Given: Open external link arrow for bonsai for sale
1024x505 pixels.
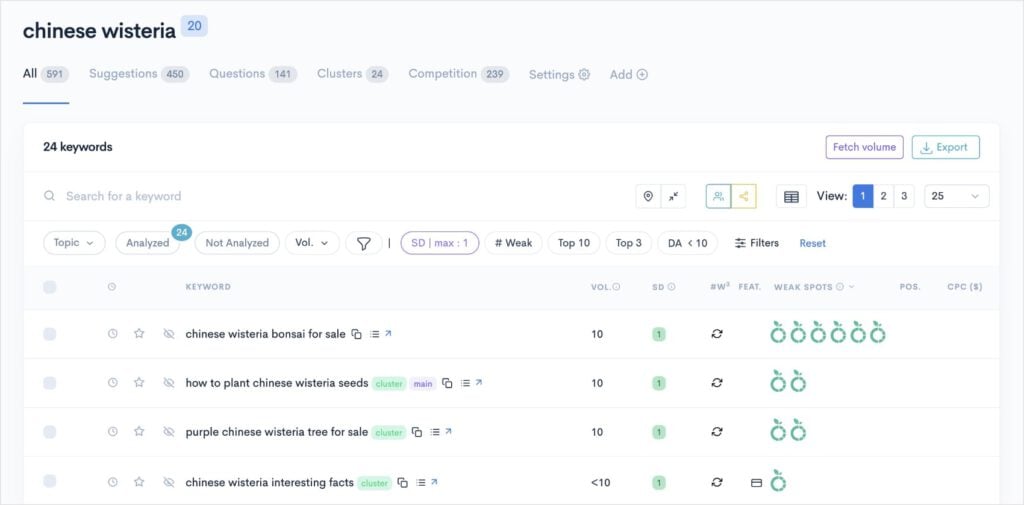Looking at the screenshot, I should [388, 333].
